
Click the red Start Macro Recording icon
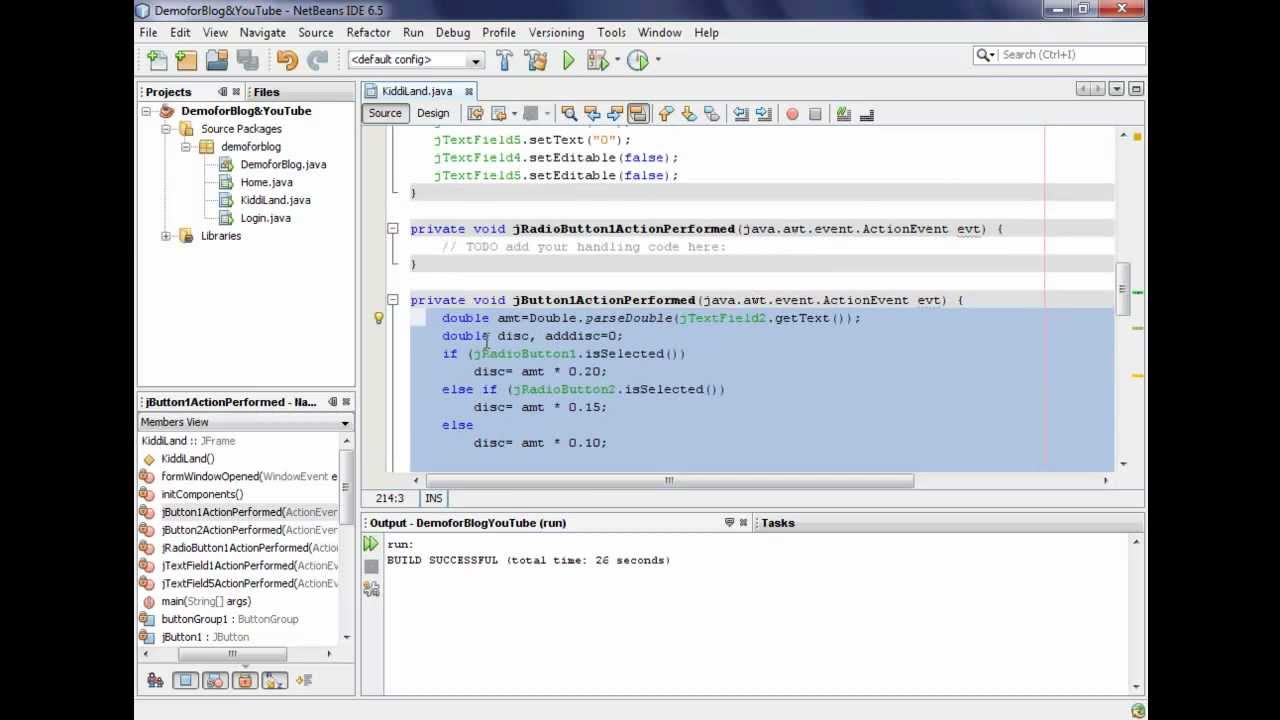tap(792, 114)
